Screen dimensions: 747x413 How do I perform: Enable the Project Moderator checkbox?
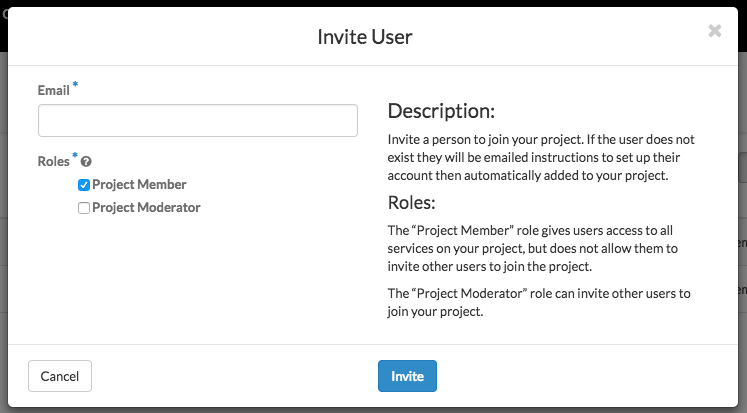[84, 208]
